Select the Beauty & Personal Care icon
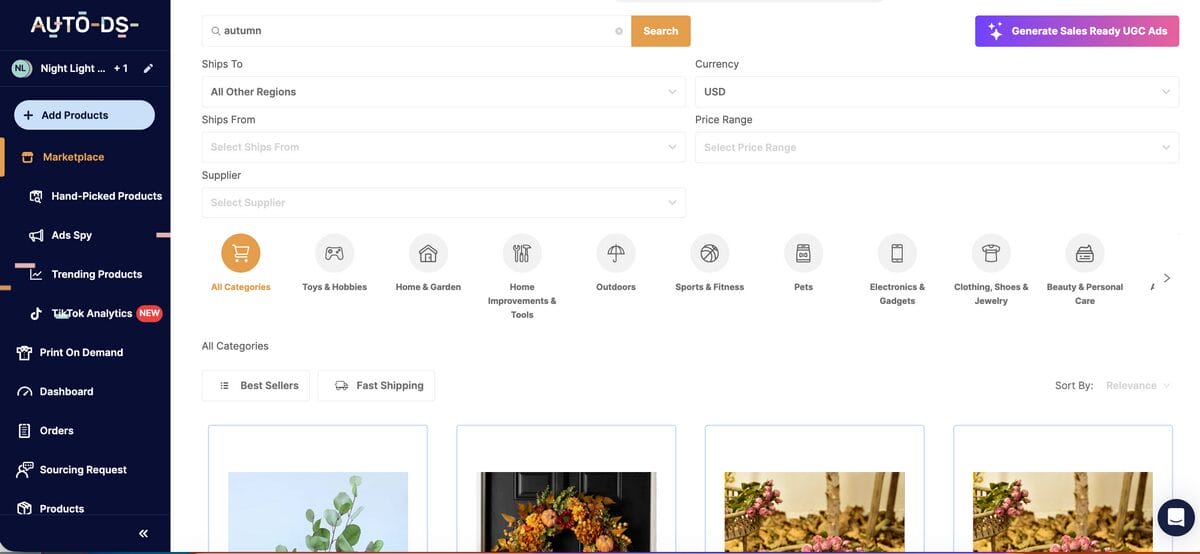 pos(1085,253)
